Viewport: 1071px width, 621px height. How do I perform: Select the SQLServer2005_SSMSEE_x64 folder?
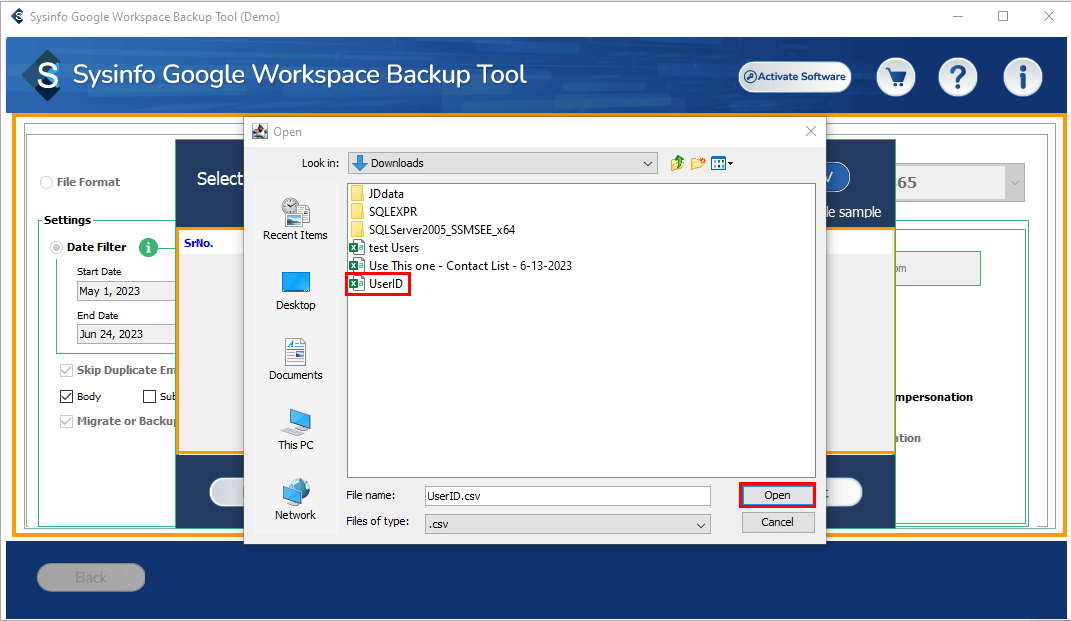(432, 230)
